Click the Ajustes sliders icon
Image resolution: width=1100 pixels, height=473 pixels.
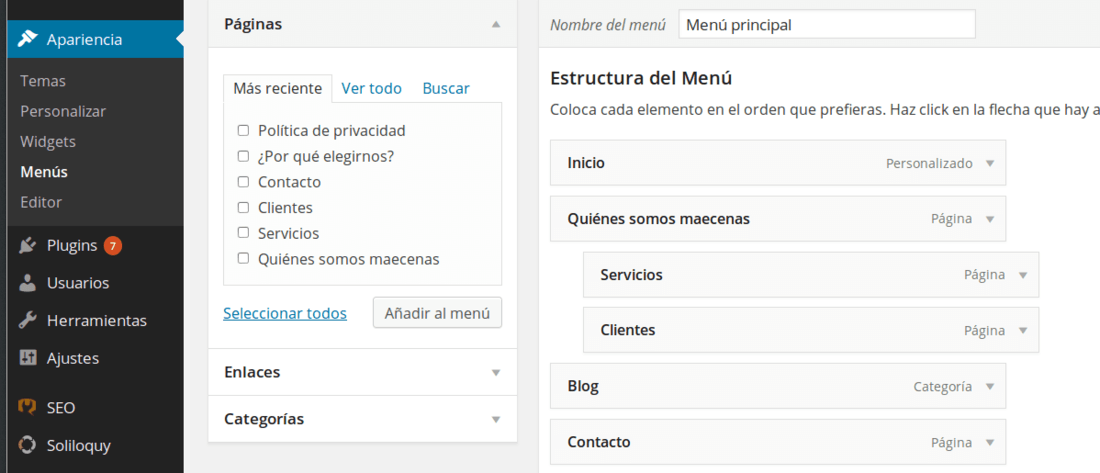point(28,358)
